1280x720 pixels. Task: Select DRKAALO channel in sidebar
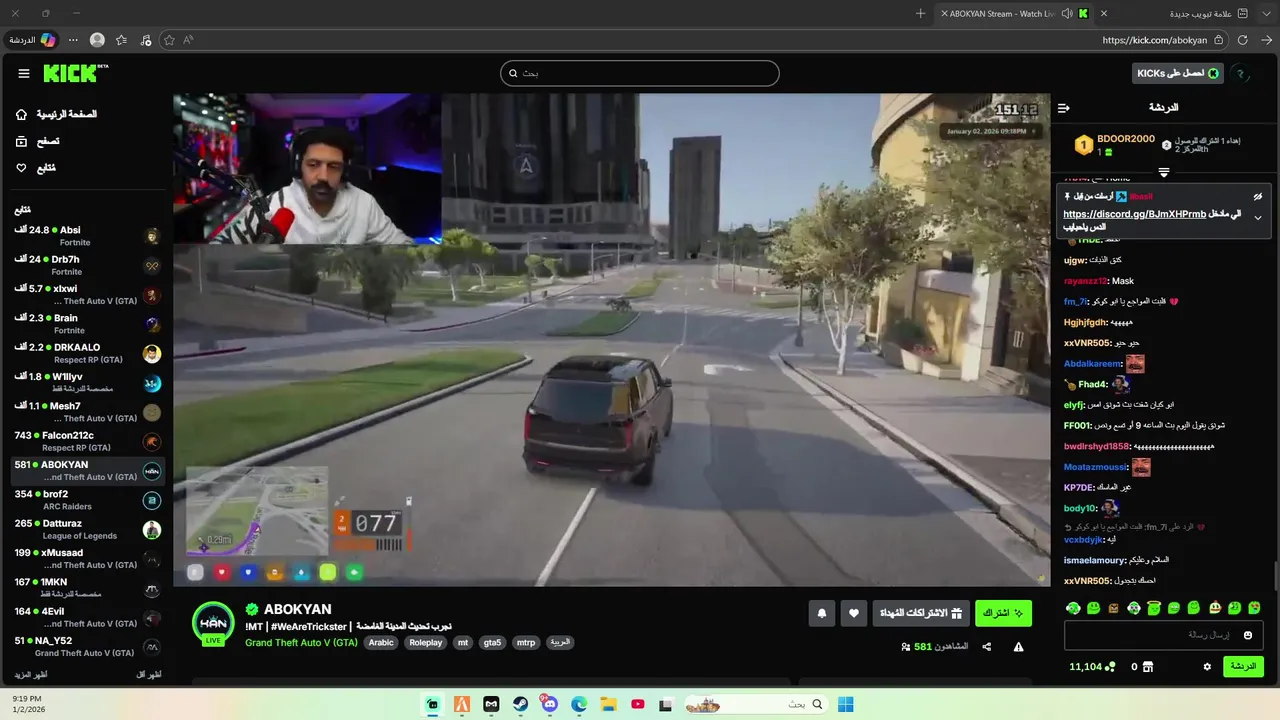(x=88, y=353)
